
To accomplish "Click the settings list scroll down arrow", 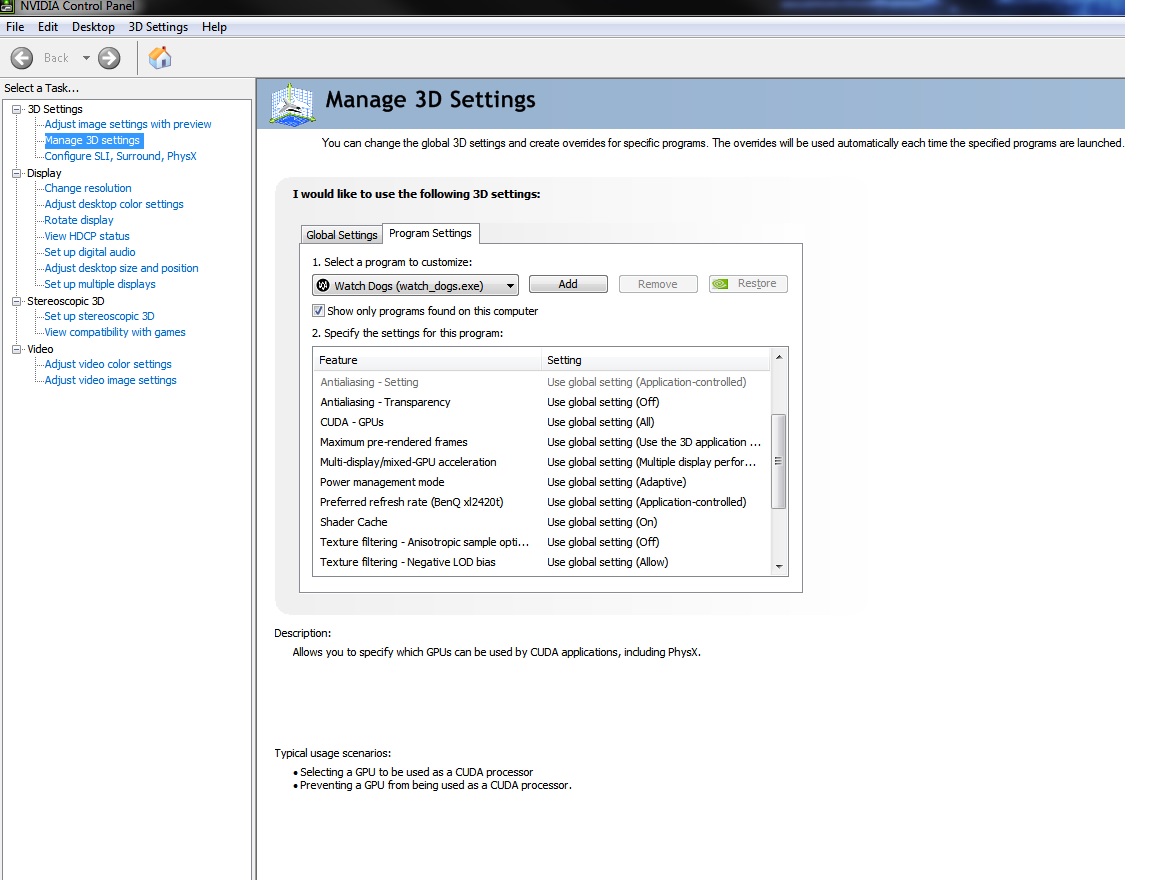I will [779, 566].
